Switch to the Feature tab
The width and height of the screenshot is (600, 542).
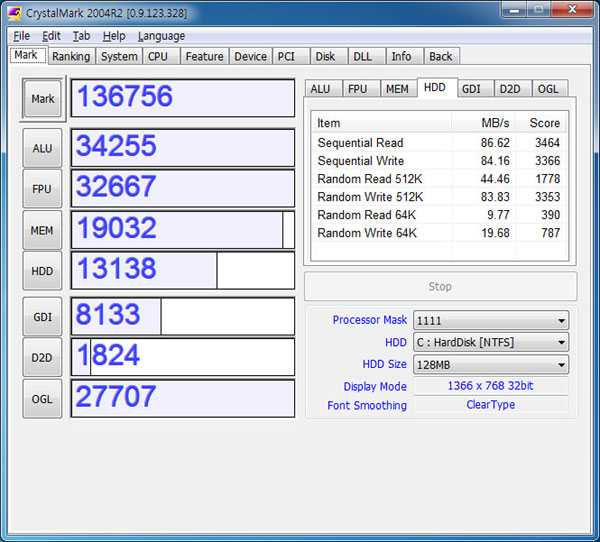point(204,56)
